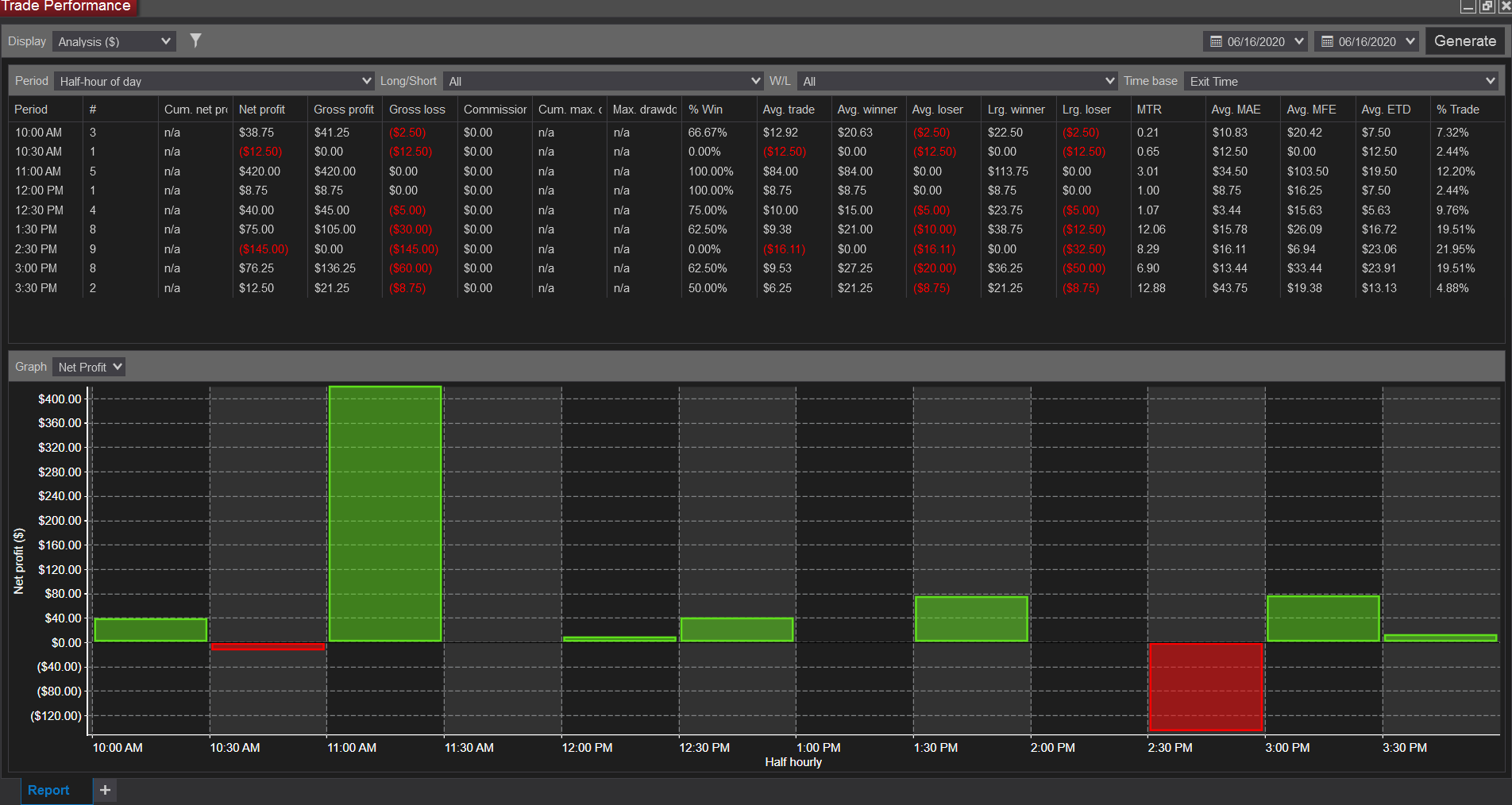Select the 10:30 AM row in table
Image resolution: width=1512 pixels, height=805 pixels.
pos(756,152)
